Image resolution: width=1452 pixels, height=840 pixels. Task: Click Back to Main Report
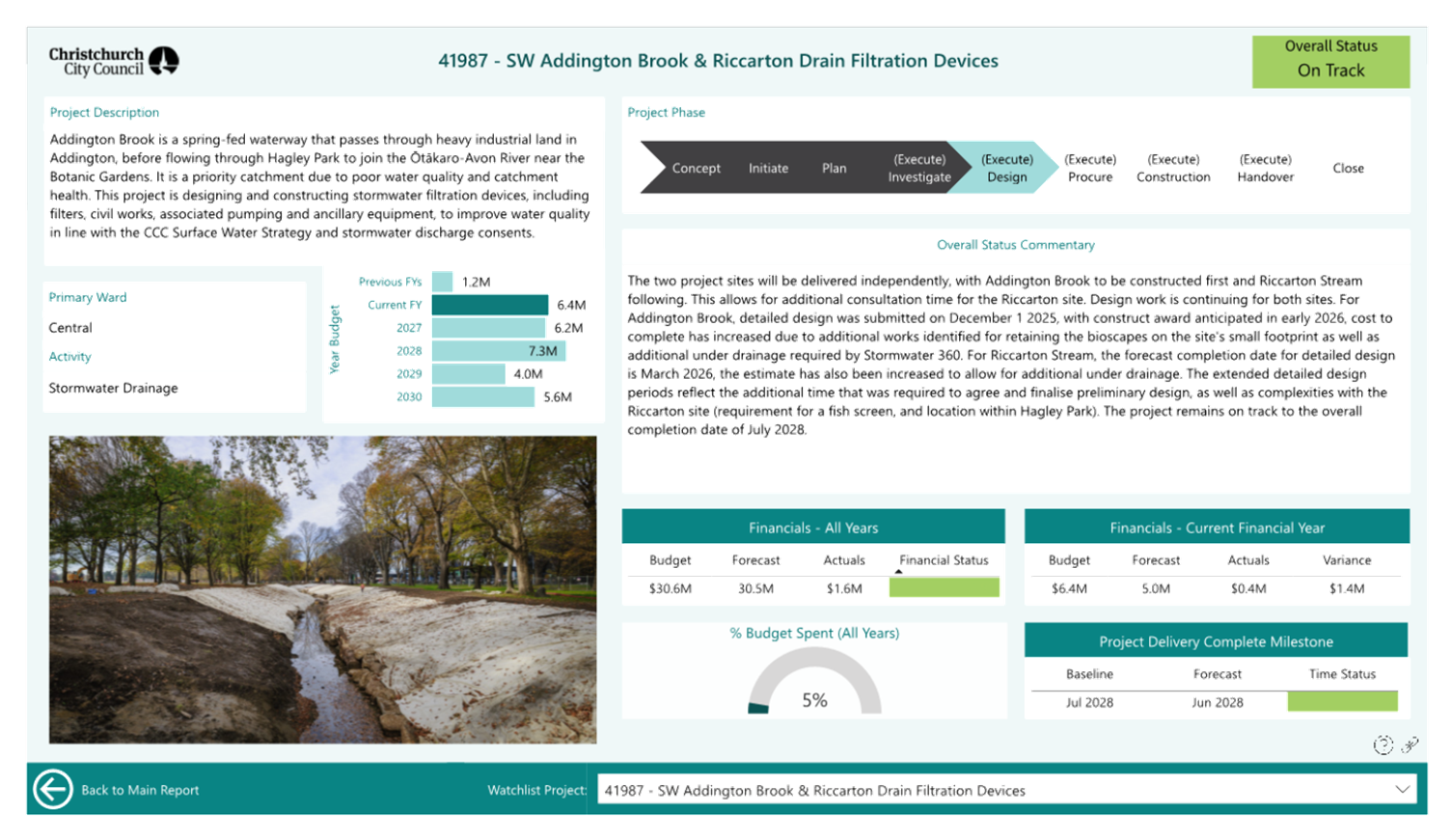tap(140, 790)
